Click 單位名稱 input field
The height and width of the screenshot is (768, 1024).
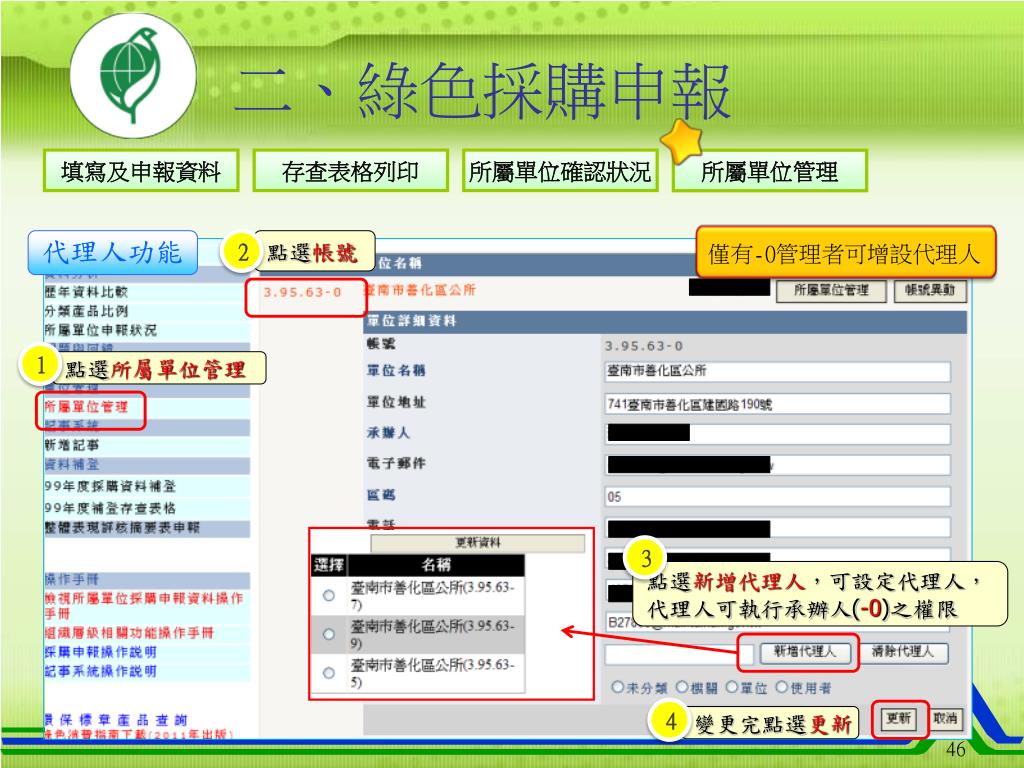tap(777, 371)
